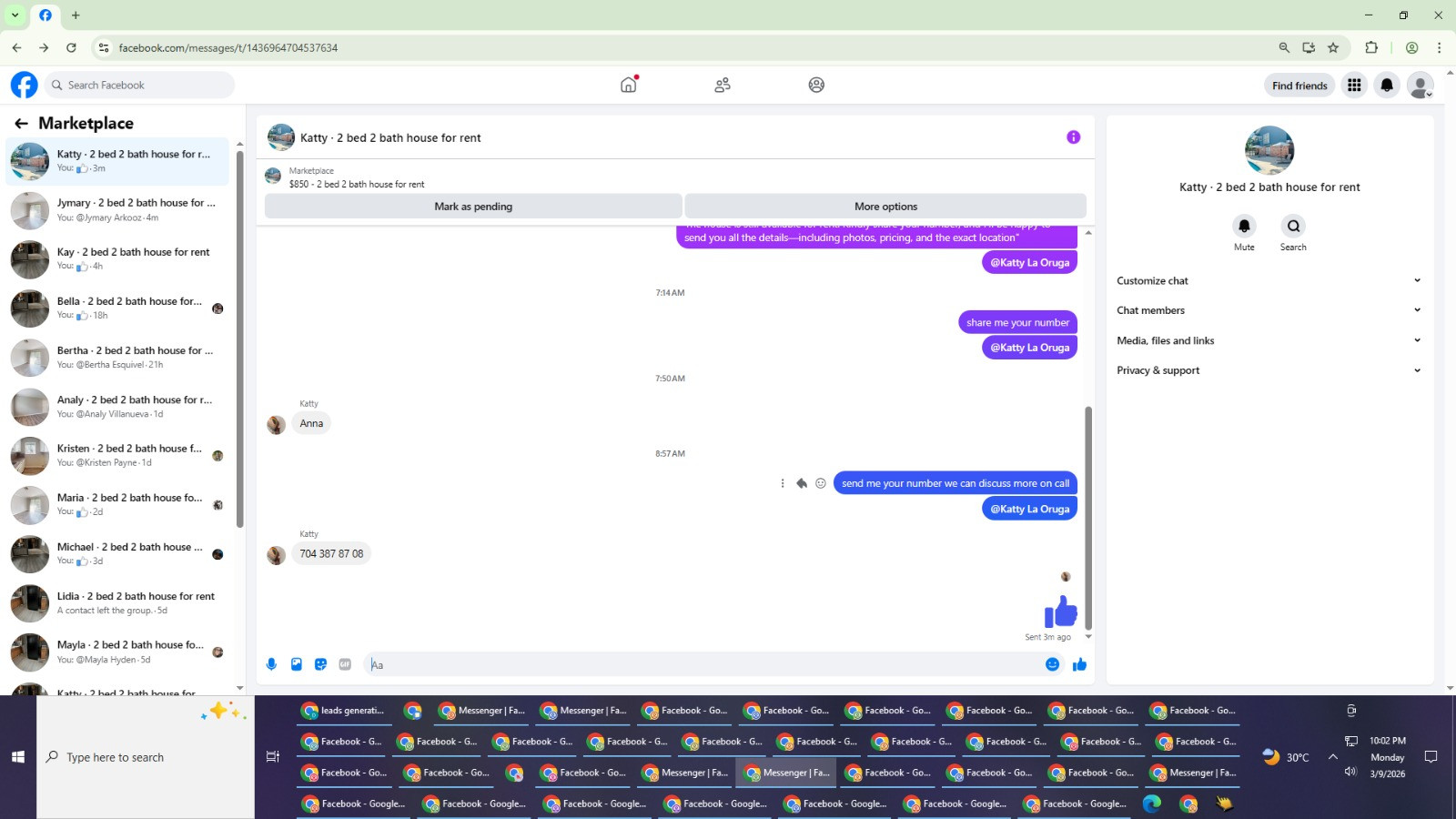Open Maria 2 bed 2 bath conversation
Image resolution: width=1456 pixels, height=819 pixels.
(118, 505)
